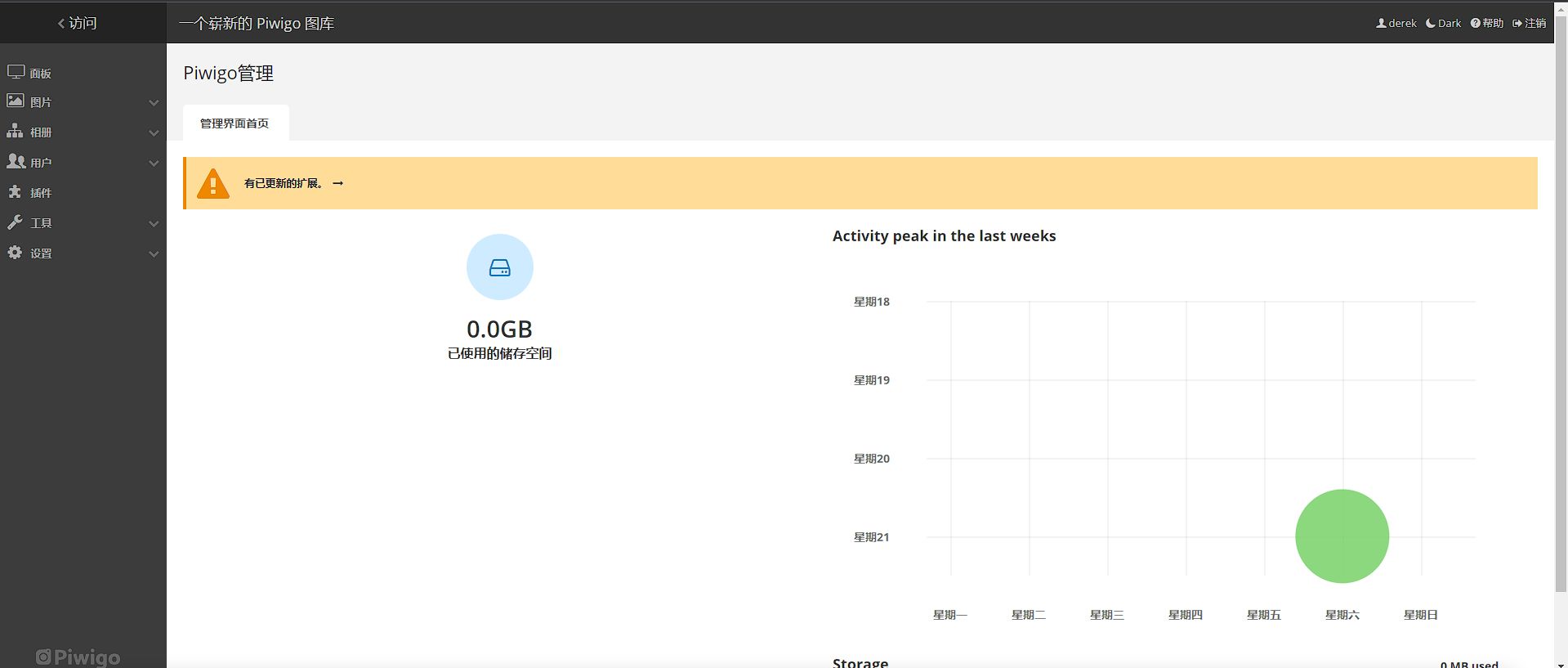
Task: Open the derek user profile link
Action: tap(1396, 23)
